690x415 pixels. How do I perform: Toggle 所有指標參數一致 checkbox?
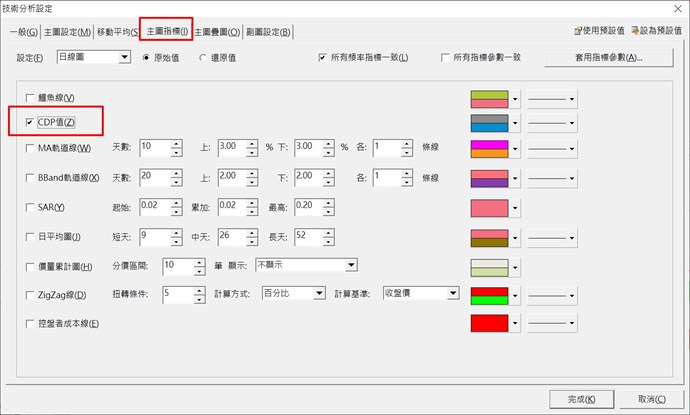coord(446,58)
